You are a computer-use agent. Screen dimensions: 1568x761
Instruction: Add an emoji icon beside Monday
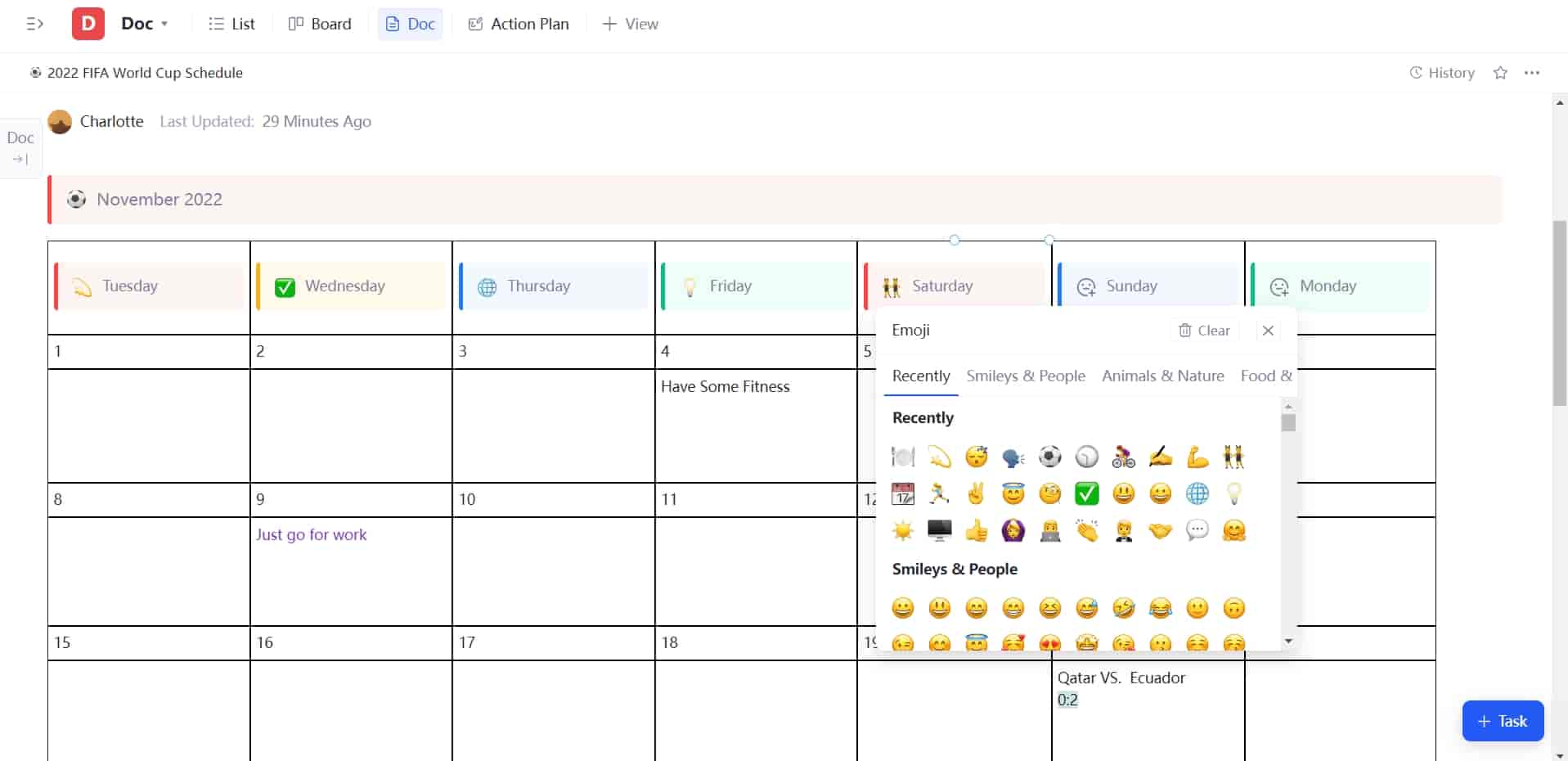click(1279, 286)
